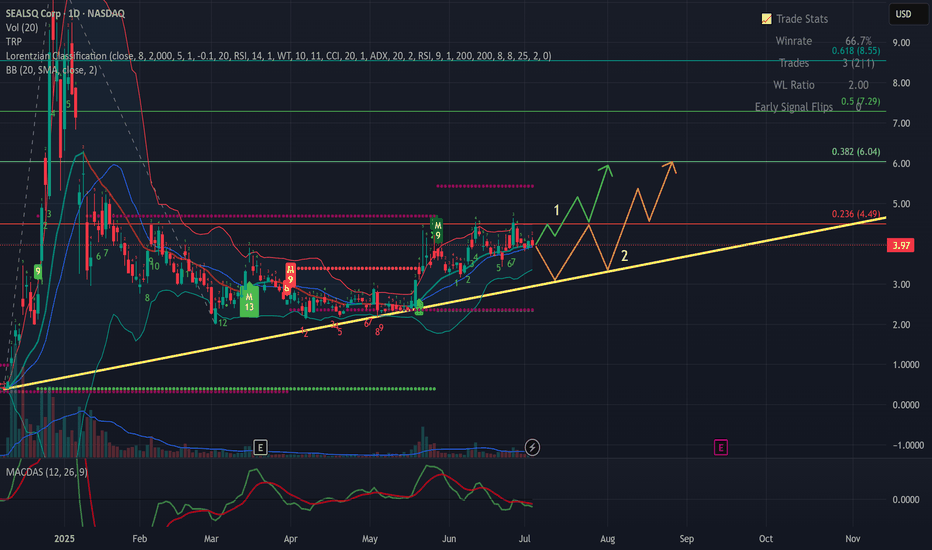
Task: Click the MACDAS pane 0.0000 axis label
Action: [x=906, y=499]
